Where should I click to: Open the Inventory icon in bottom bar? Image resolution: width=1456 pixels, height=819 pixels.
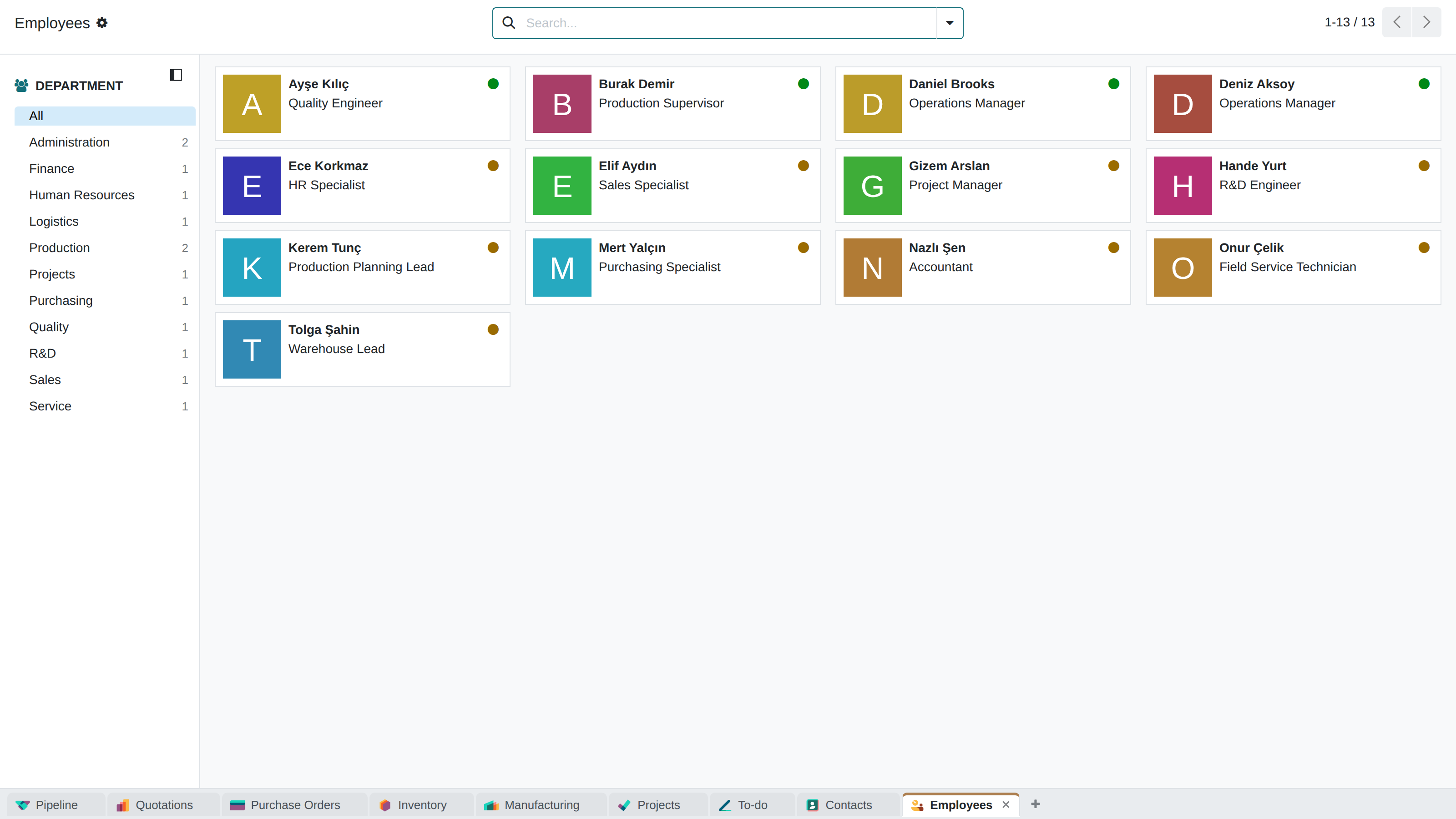pyautogui.click(x=385, y=805)
